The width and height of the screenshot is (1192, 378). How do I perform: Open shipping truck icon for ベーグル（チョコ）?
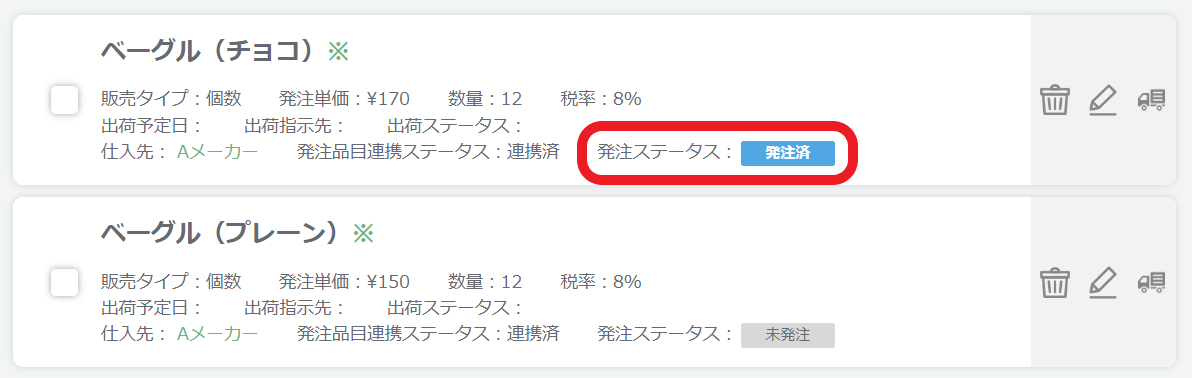tap(1151, 100)
